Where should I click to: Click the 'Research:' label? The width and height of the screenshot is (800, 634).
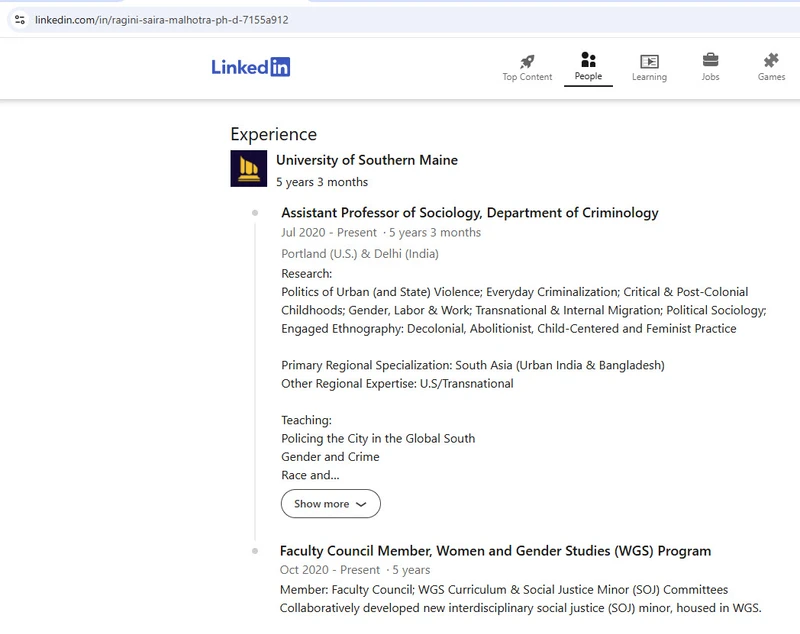[x=307, y=273]
